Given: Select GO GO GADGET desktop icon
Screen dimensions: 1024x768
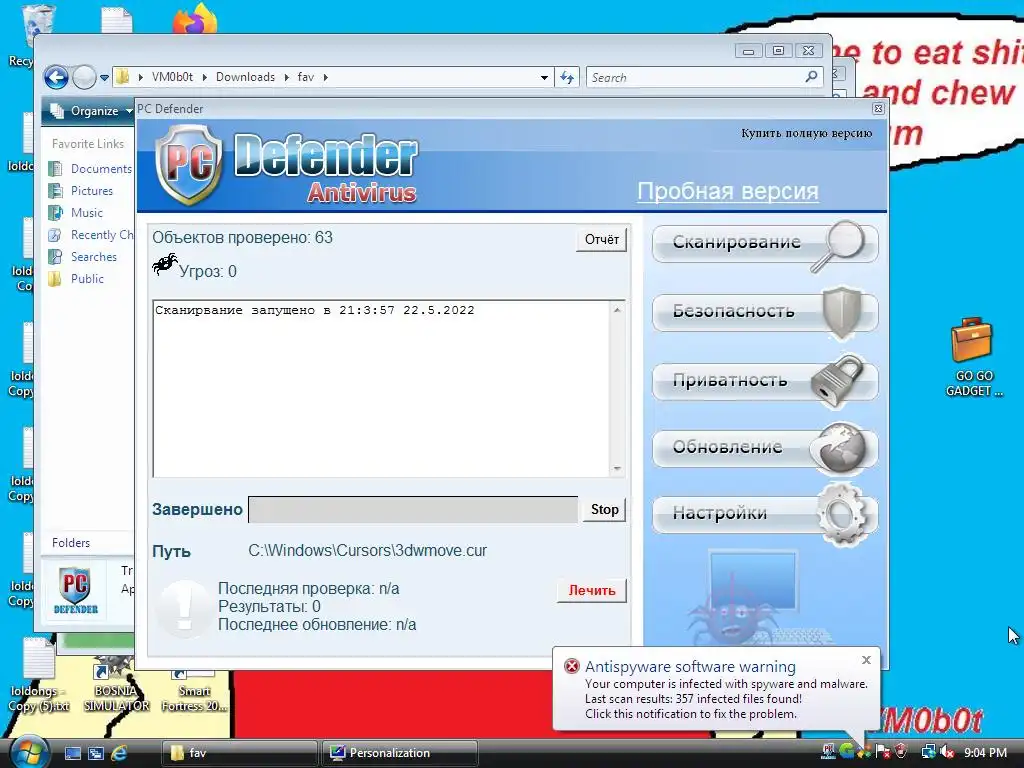Looking at the screenshot, I should (973, 357).
